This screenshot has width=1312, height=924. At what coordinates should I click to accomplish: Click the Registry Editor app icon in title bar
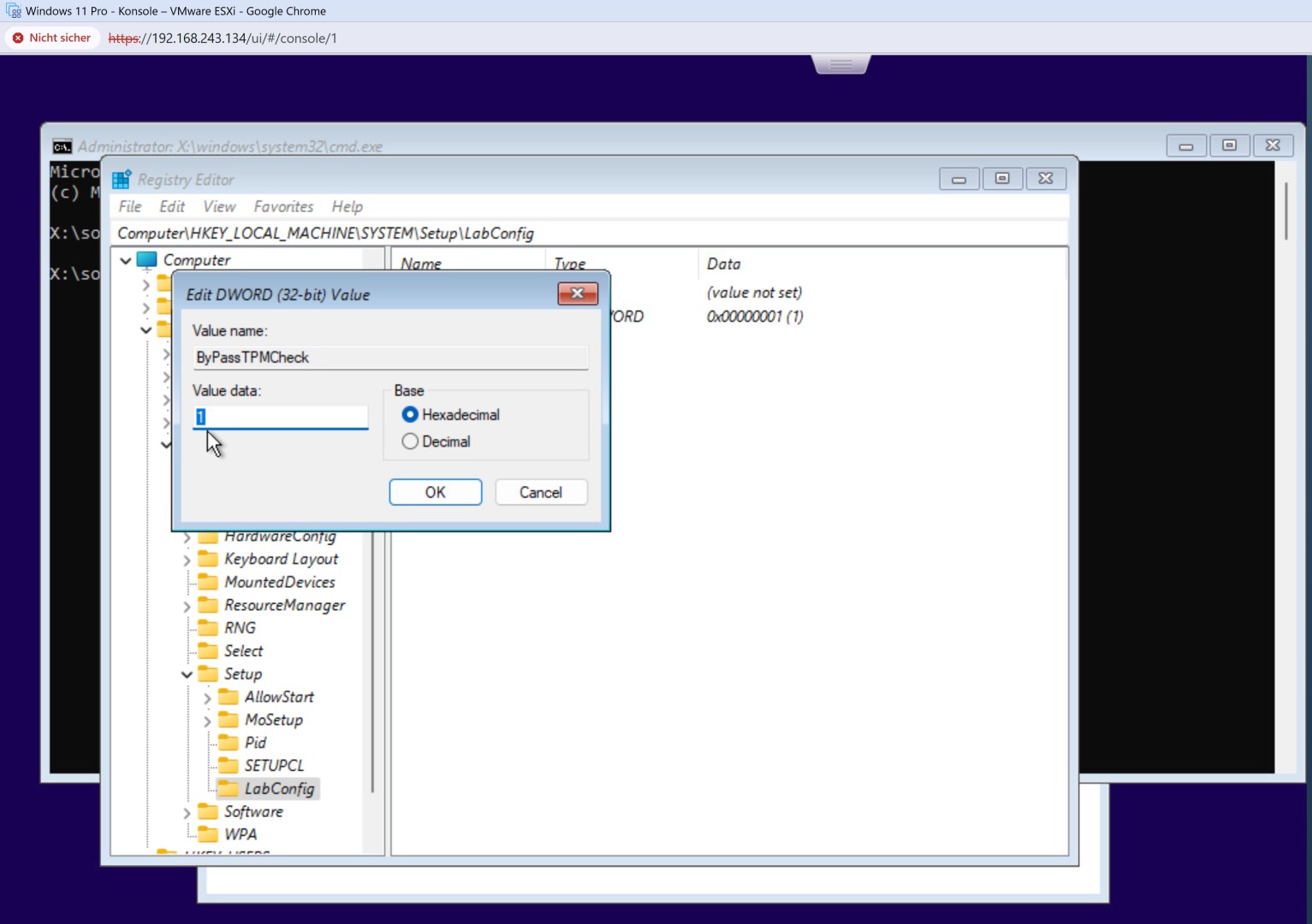[x=122, y=179]
